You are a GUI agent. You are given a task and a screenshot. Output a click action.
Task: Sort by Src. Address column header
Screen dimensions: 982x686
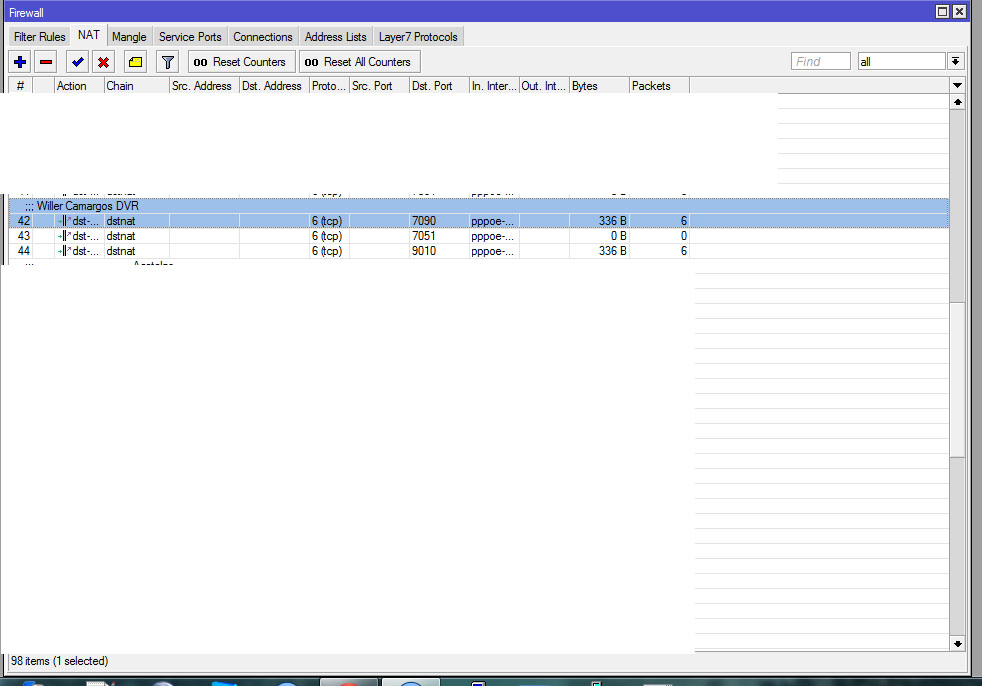click(x=204, y=86)
